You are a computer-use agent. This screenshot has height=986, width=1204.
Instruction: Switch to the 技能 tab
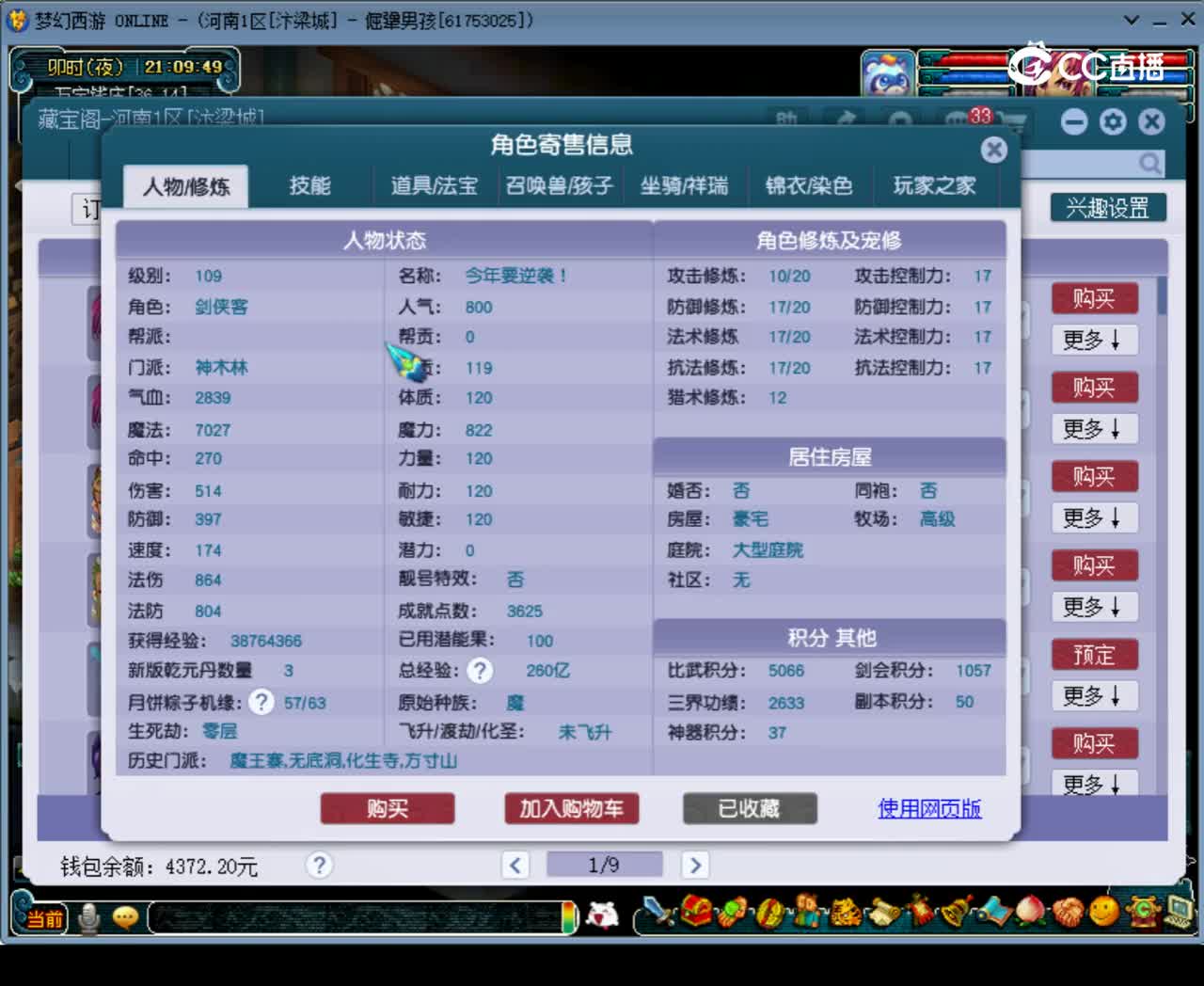310,186
